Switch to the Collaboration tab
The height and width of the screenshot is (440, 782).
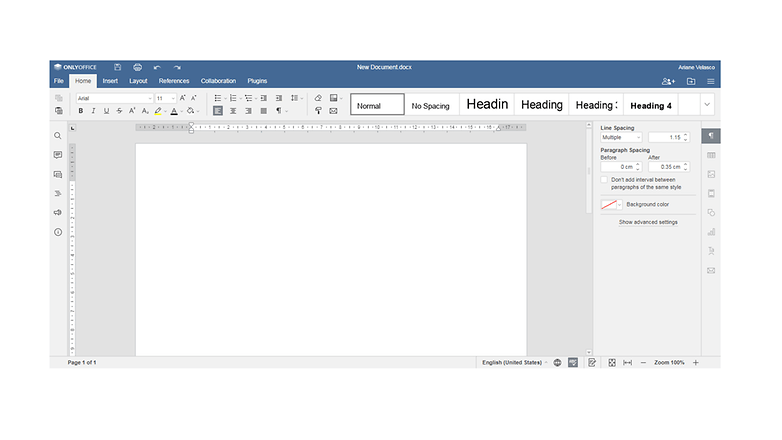coord(218,81)
